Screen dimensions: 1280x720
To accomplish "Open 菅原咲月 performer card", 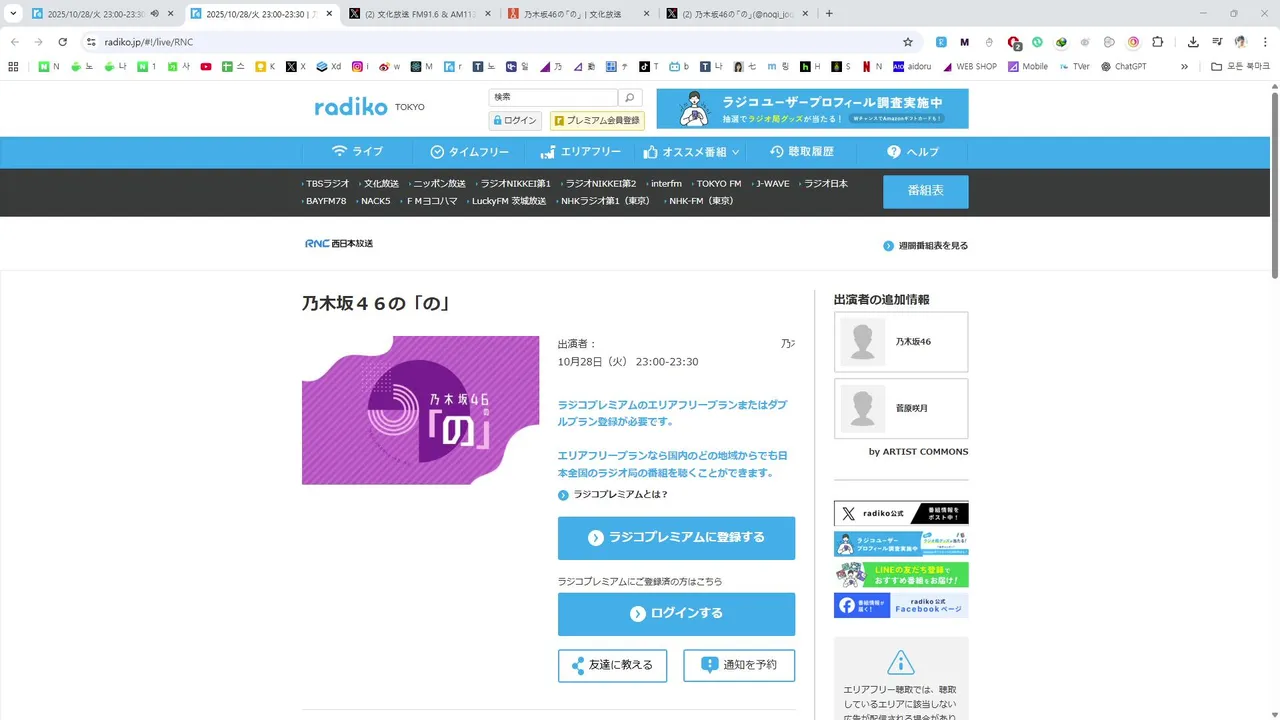I will [901, 408].
